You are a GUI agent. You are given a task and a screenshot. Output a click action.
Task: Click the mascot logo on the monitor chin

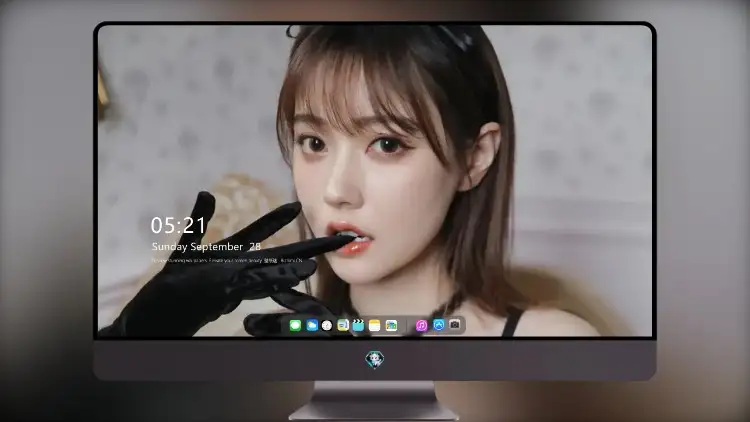pos(375,359)
